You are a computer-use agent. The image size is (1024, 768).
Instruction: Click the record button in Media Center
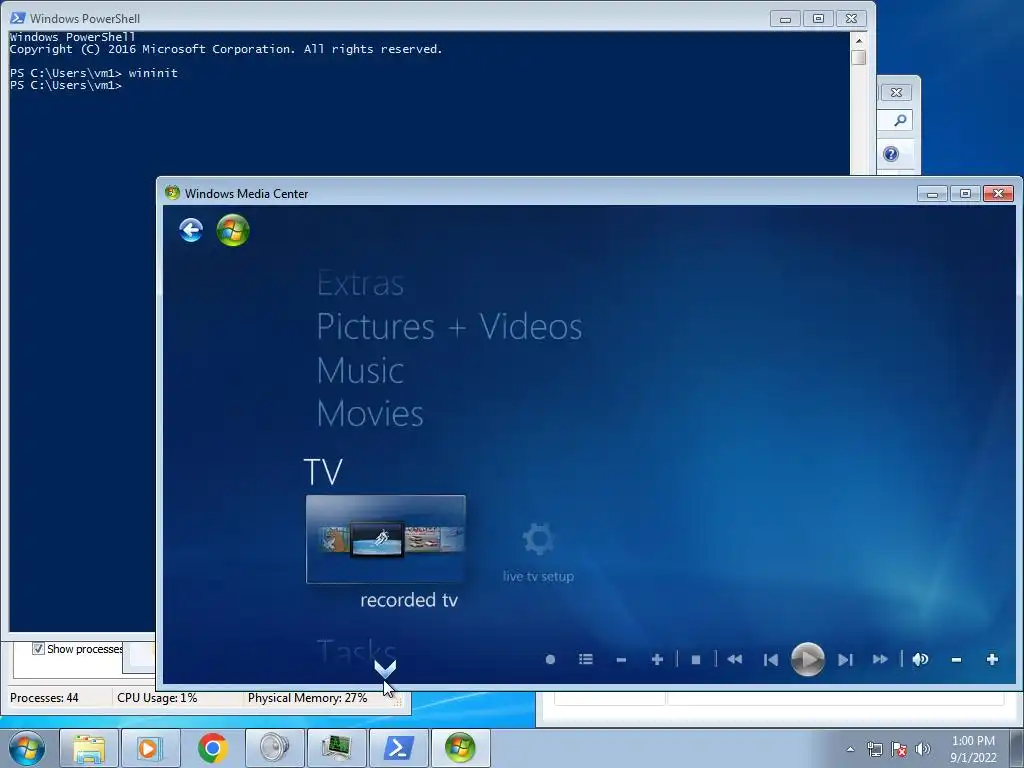click(x=551, y=660)
